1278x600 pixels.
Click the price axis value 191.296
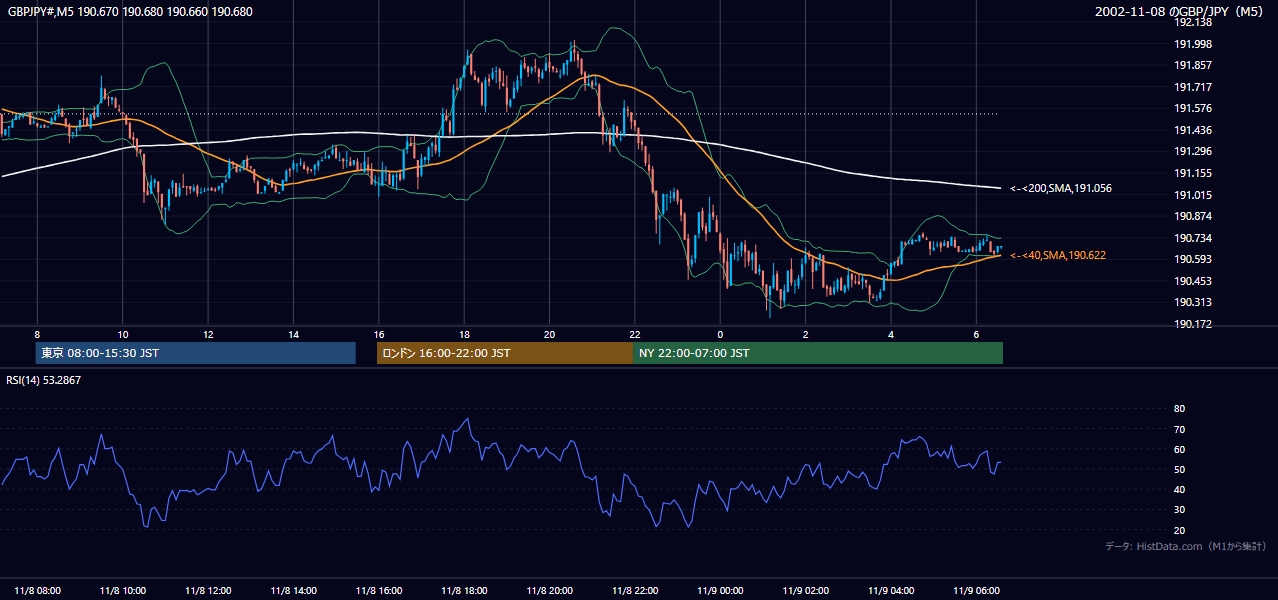tap(1193, 151)
